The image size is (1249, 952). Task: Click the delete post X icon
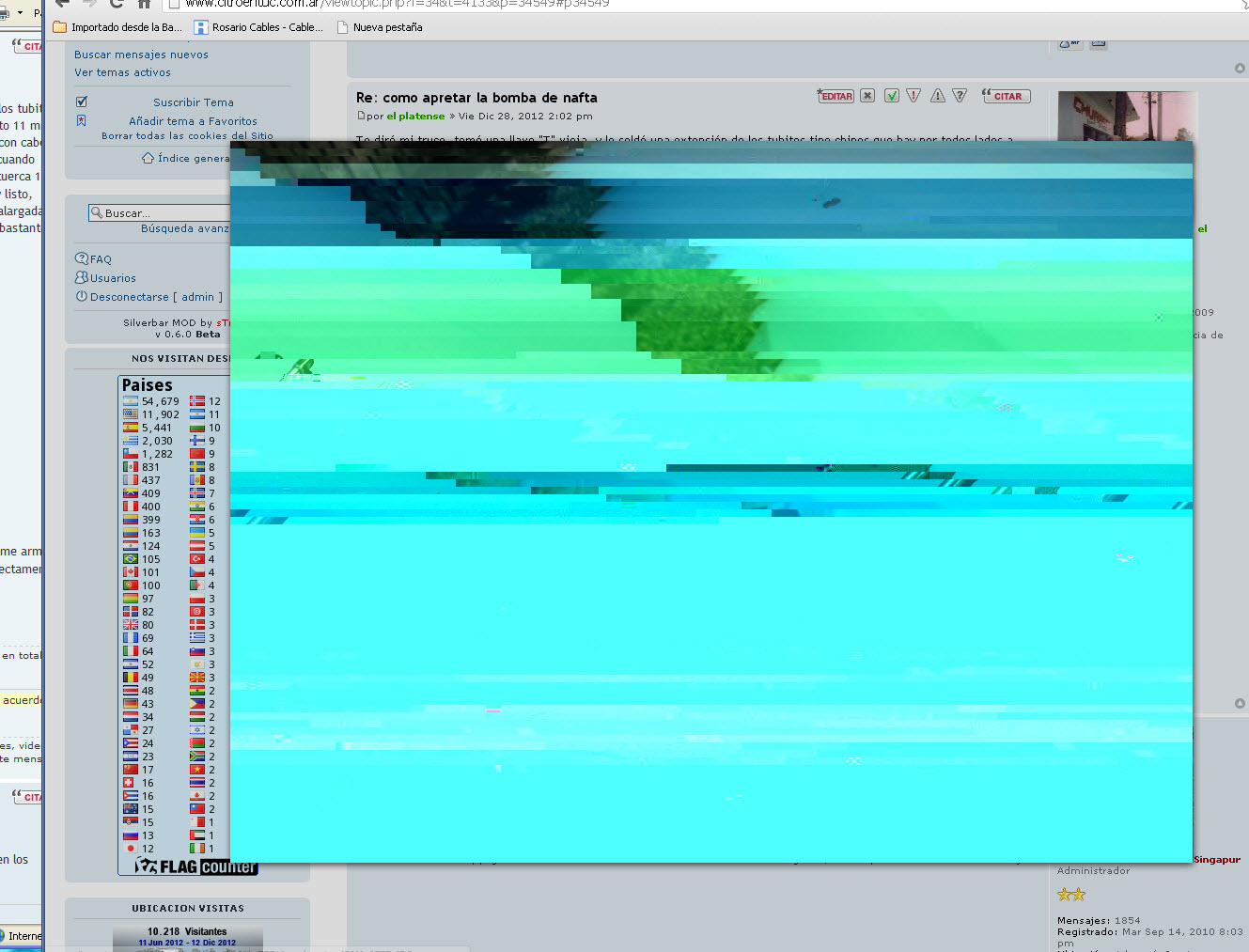(x=867, y=96)
